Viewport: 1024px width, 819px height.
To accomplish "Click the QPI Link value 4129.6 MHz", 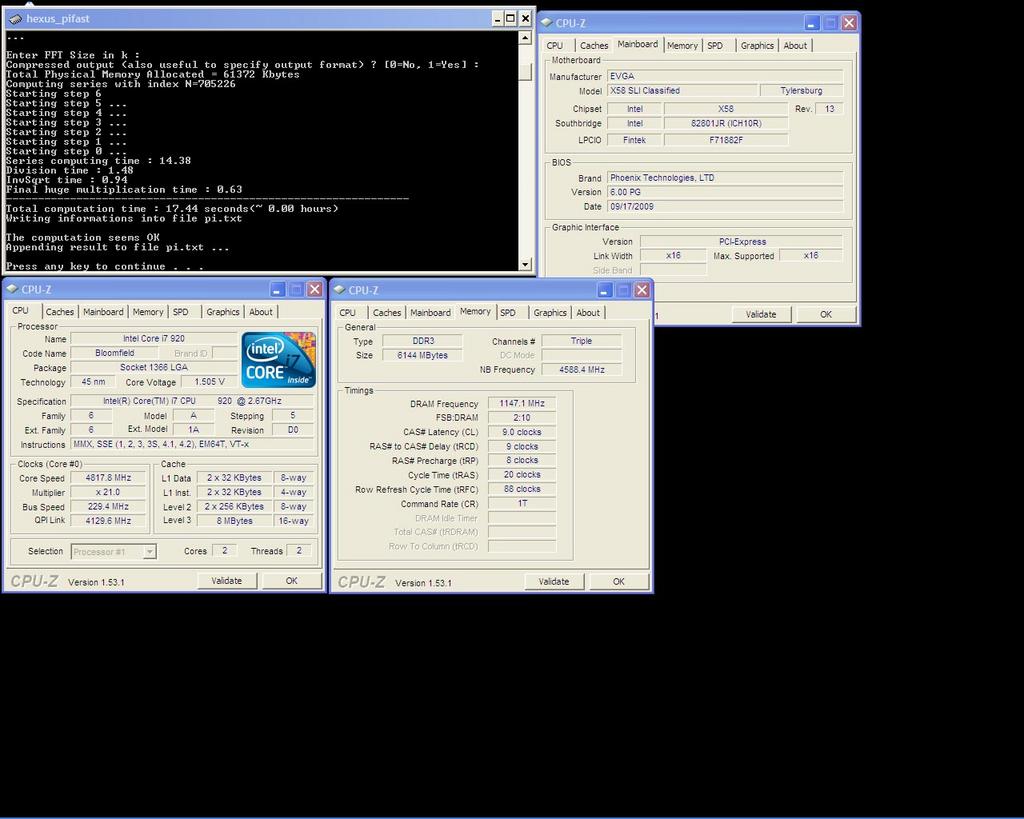I will pos(108,521).
